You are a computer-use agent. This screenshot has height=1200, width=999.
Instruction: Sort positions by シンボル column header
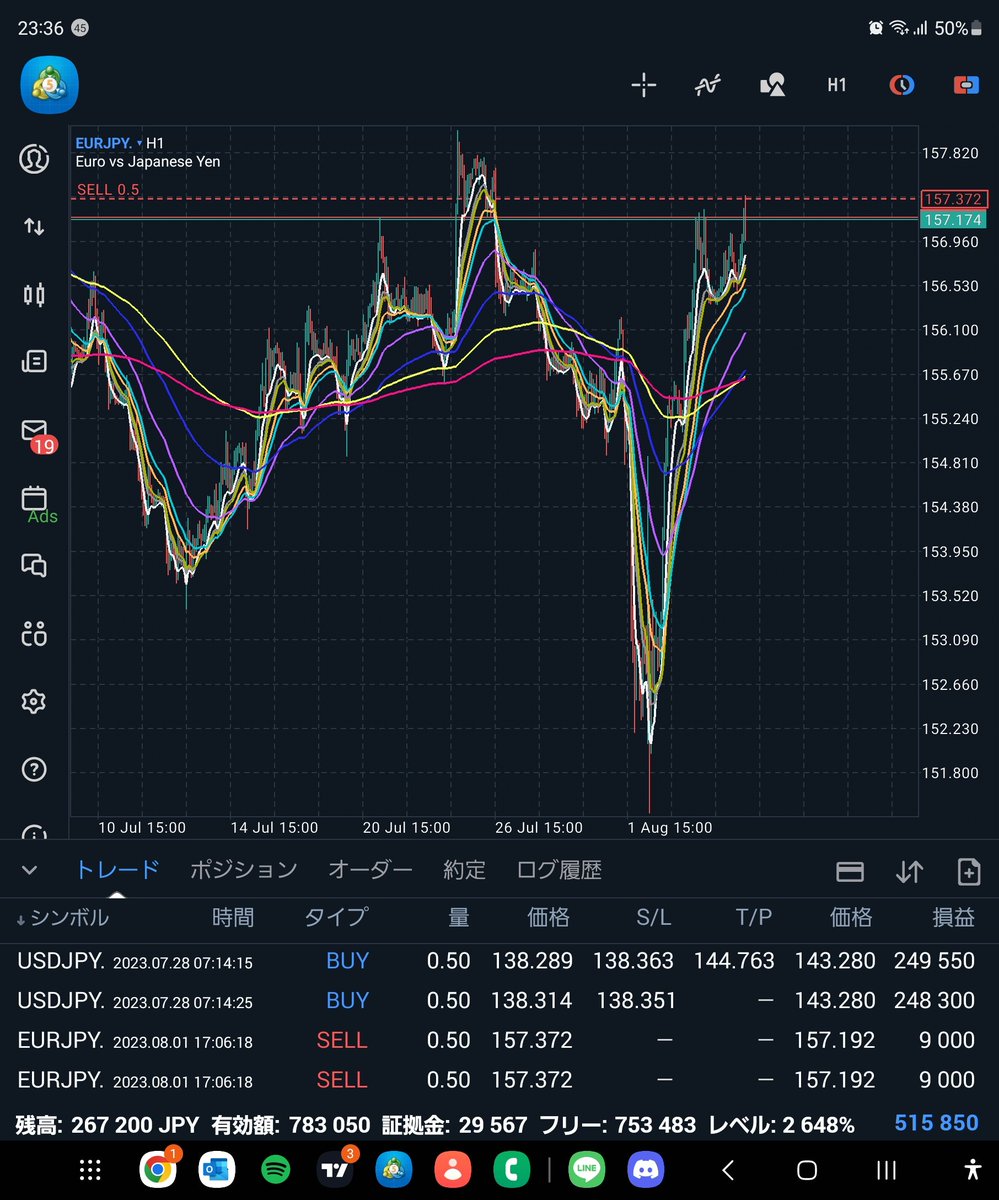(62, 917)
